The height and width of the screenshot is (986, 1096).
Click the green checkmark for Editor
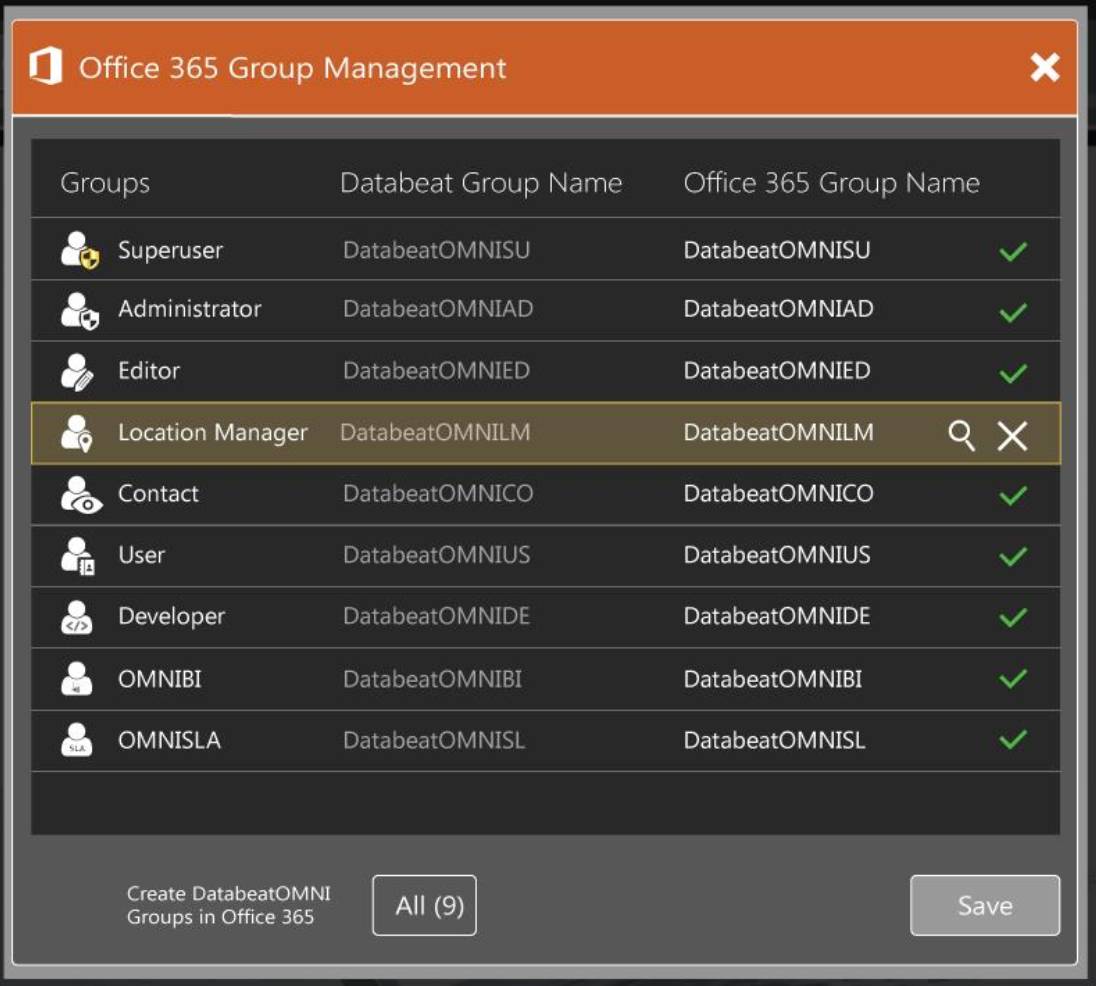click(x=1013, y=373)
